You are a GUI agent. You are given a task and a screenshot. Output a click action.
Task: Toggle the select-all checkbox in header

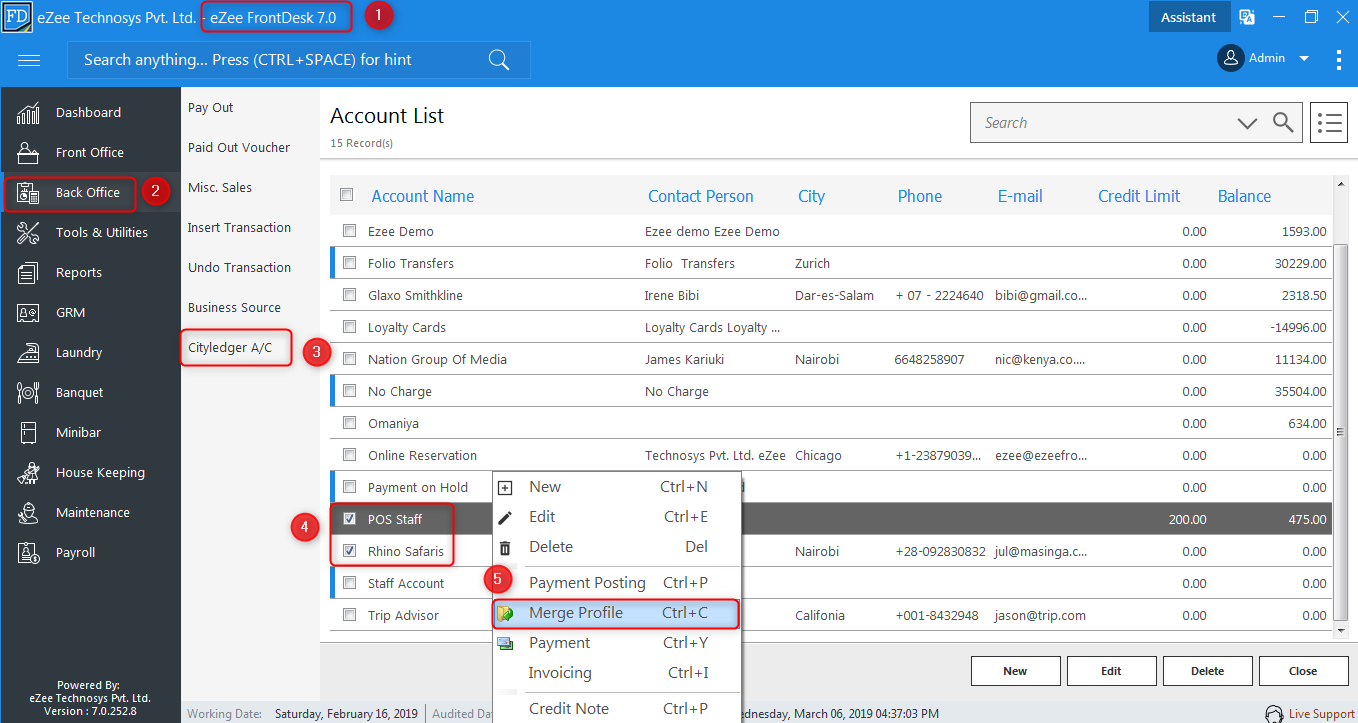tap(347, 194)
